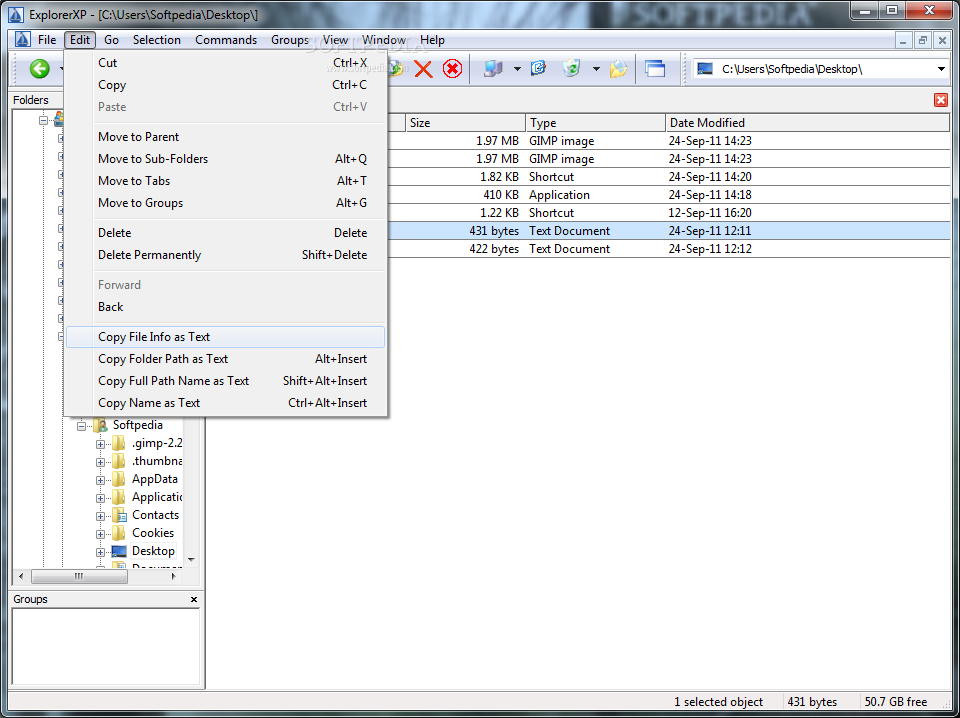
Task: Open the Groups menu
Action: tap(290, 40)
